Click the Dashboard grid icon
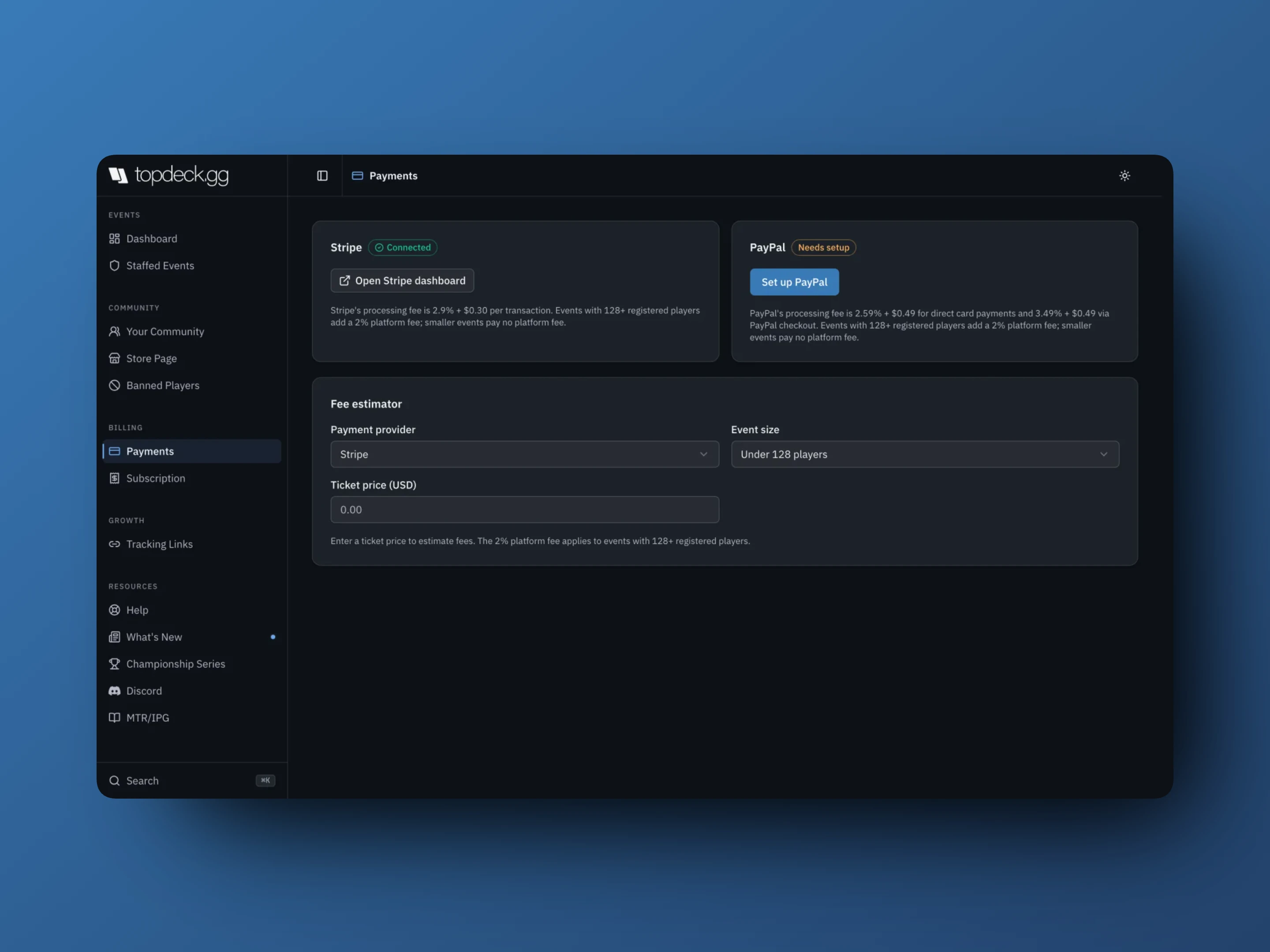Viewport: 1270px width, 952px height. 114,239
